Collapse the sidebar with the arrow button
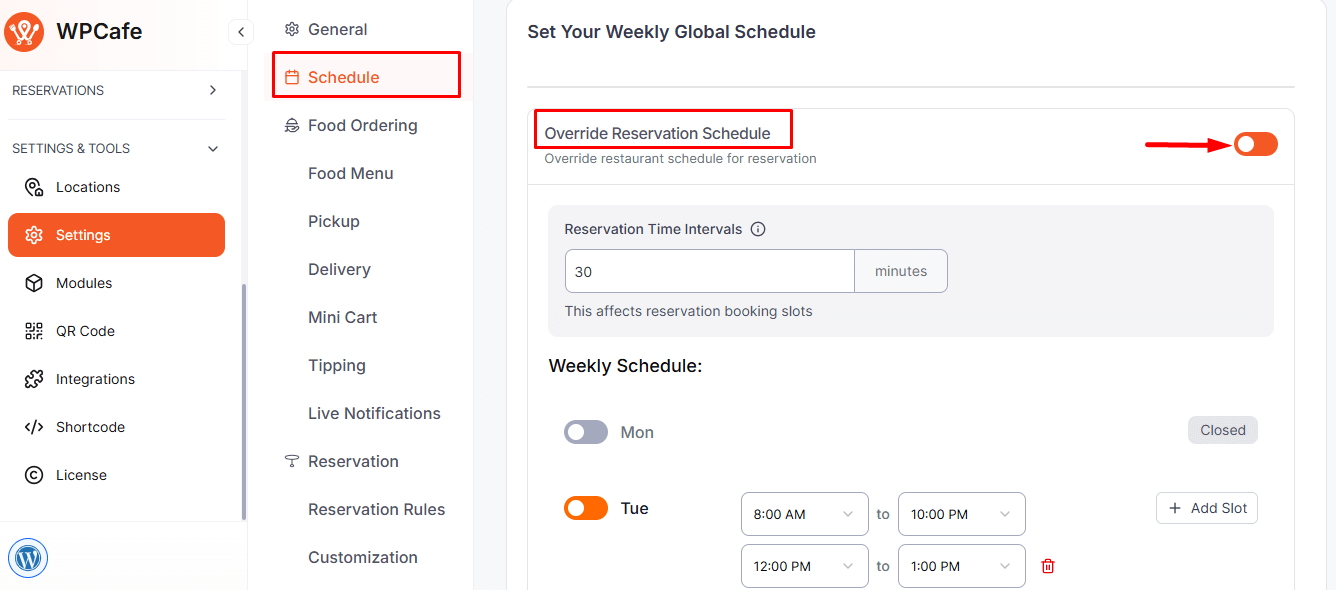The image size is (1336, 590). [240, 32]
